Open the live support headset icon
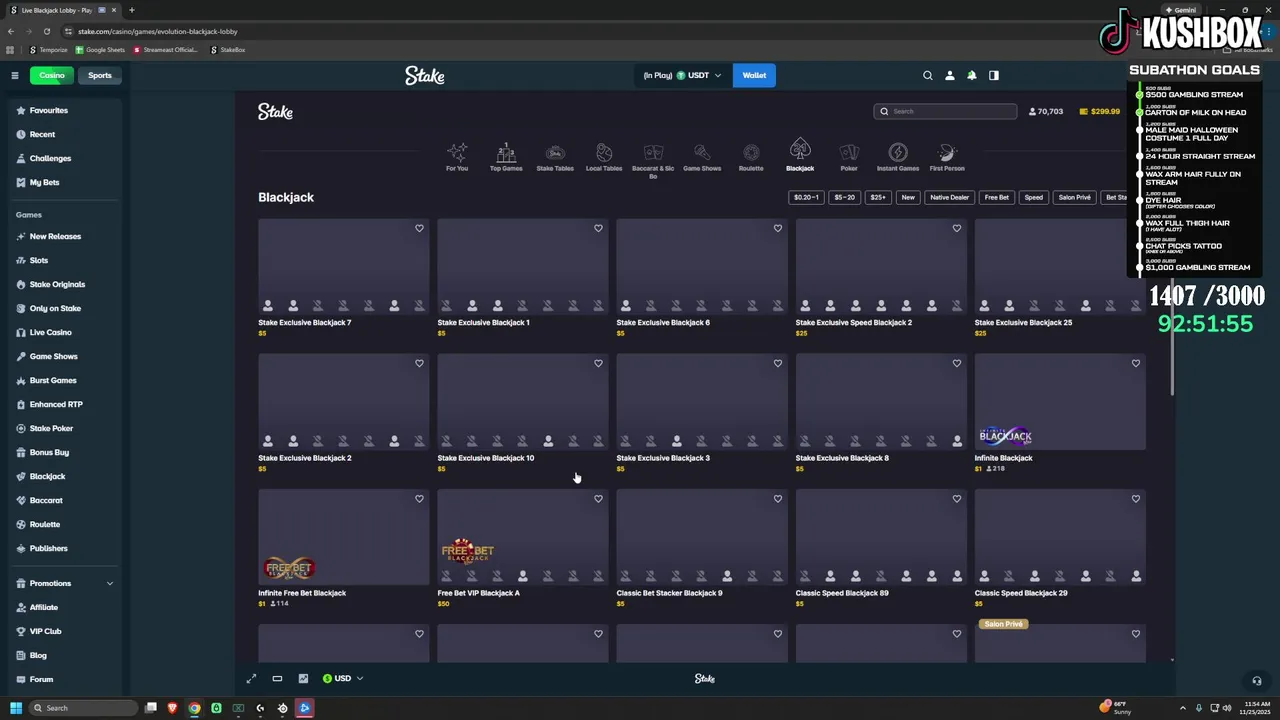The image size is (1280, 720). [x=1257, y=681]
